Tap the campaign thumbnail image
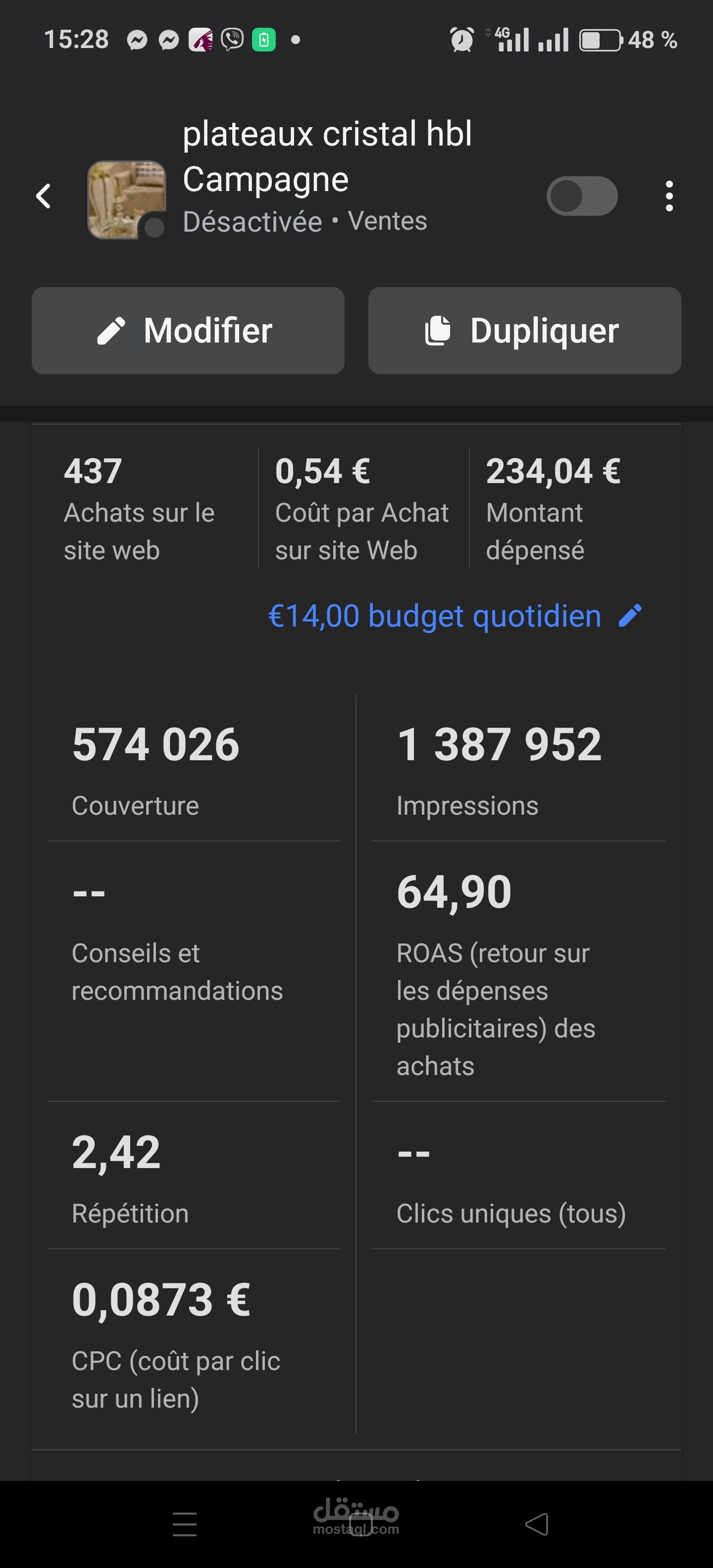The width and height of the screenshot is (713, 1568). 127,199
